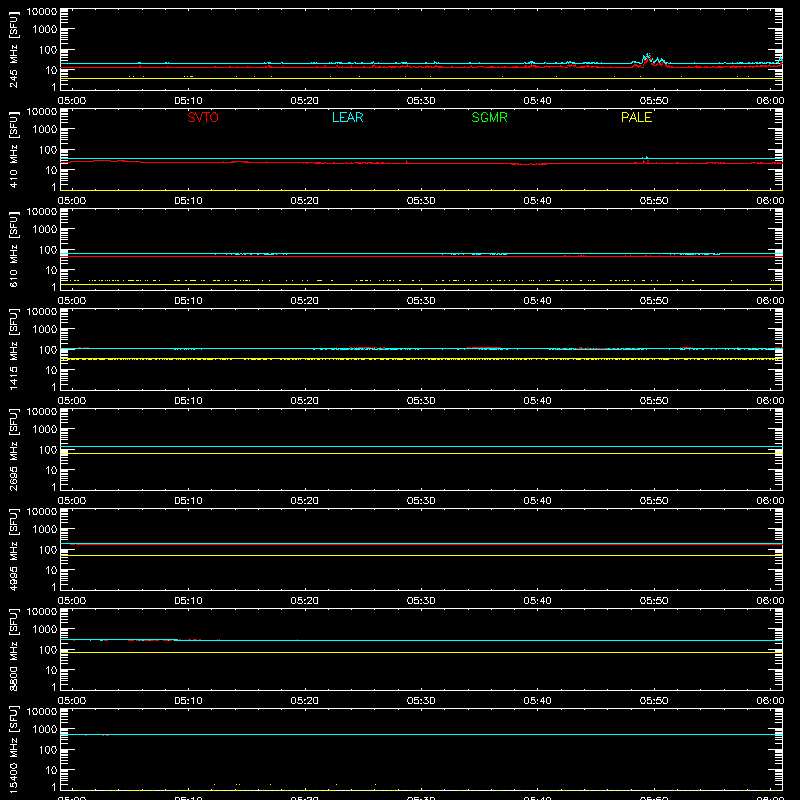
Task: Click the 10 y-axis value in 1415 MHz panel
Action: (x=51, y=370)
